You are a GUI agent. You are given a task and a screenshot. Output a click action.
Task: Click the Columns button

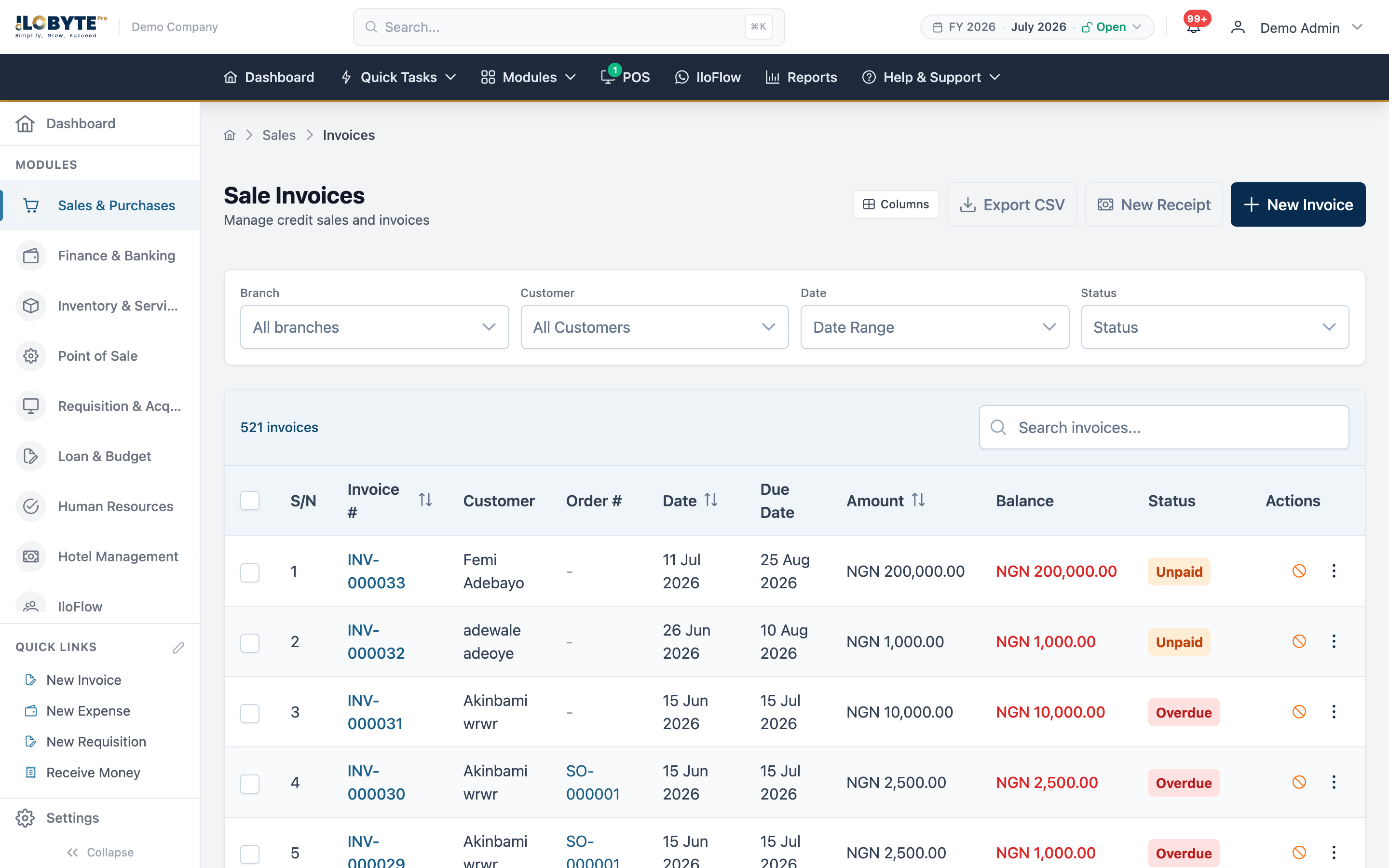pyautogui.click(x=896, y=204)
